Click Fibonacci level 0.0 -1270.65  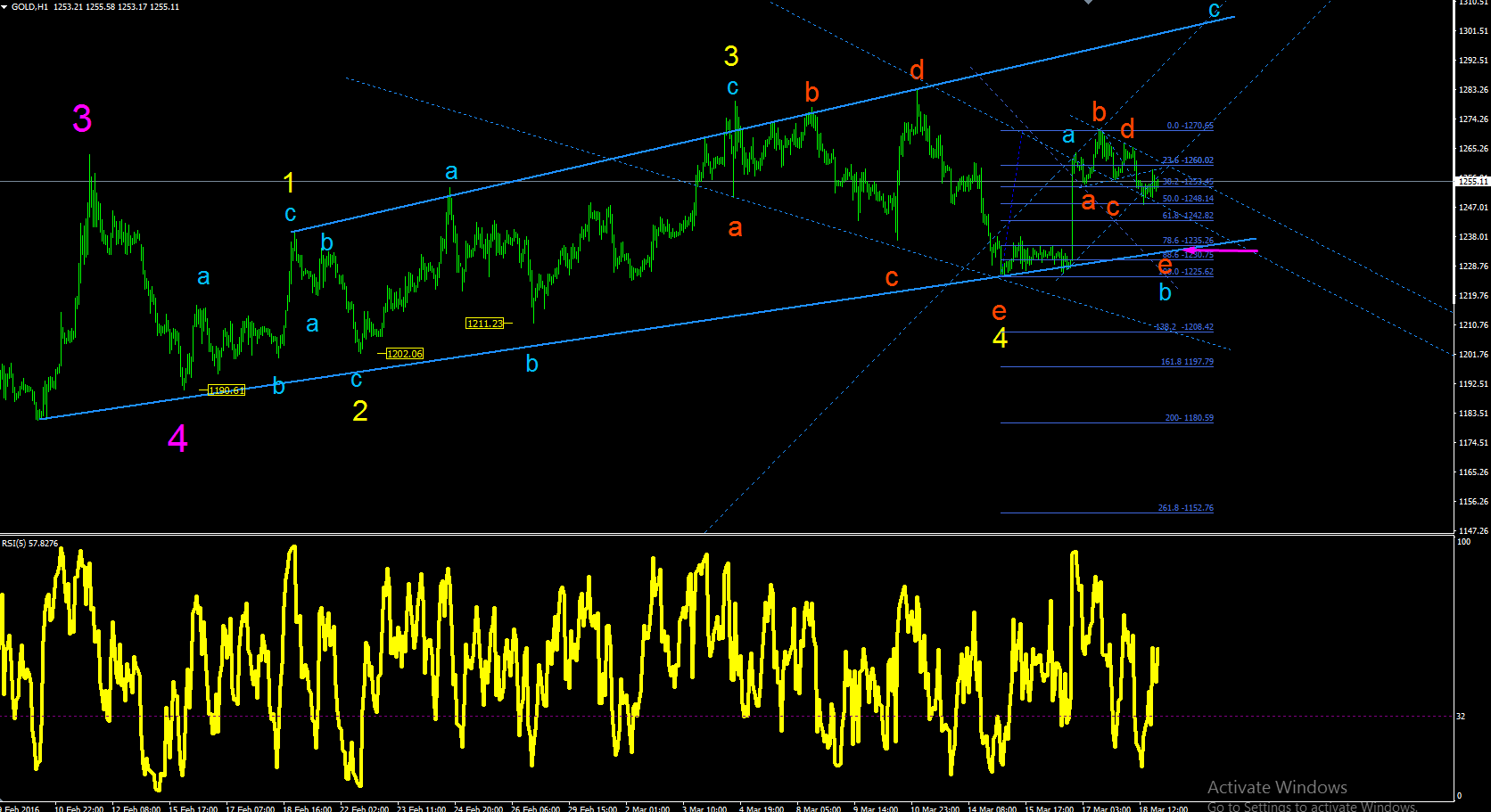point(1190,126)
